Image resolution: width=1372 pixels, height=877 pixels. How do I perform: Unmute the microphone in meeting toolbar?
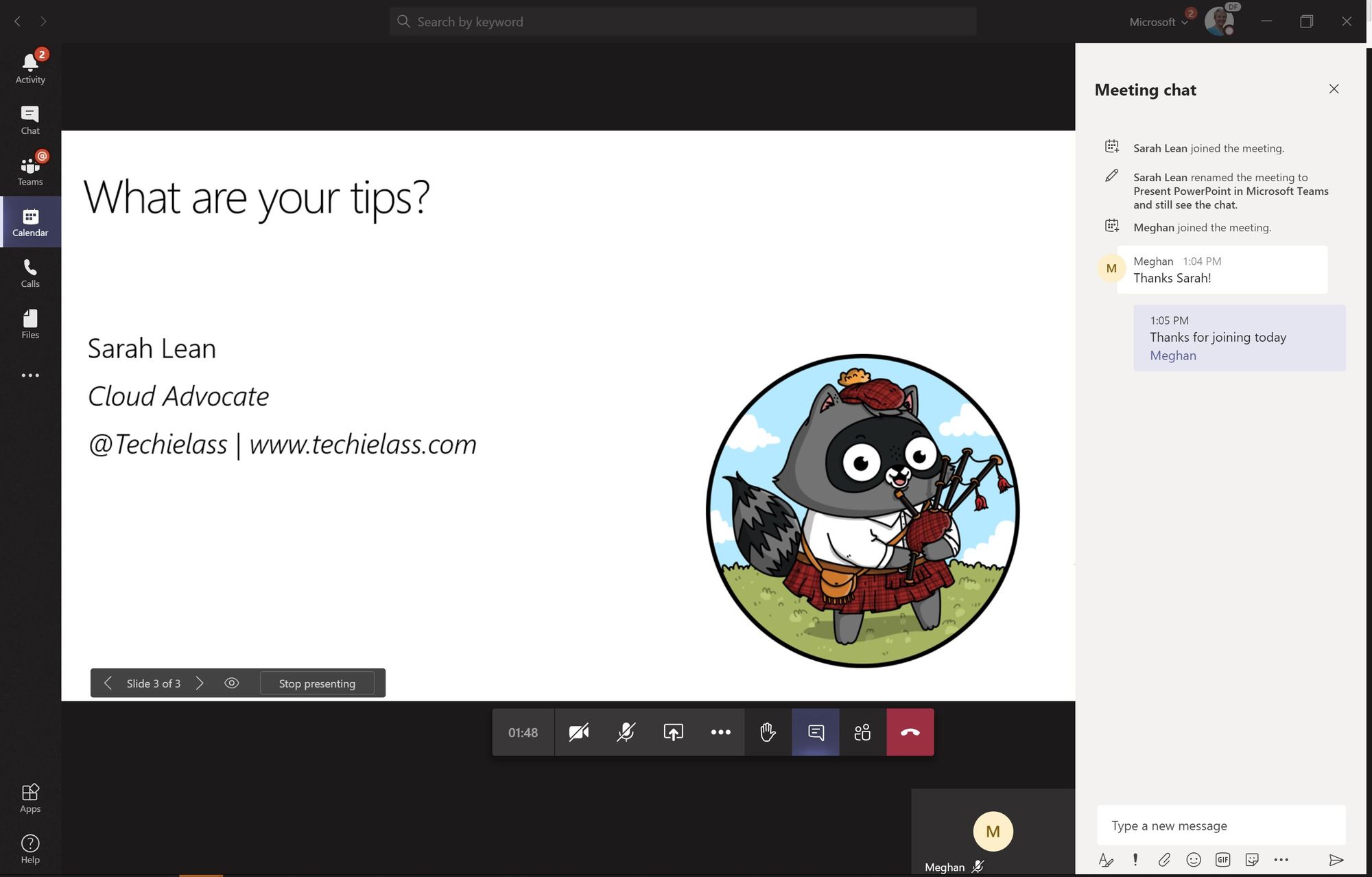pos(626,732)
